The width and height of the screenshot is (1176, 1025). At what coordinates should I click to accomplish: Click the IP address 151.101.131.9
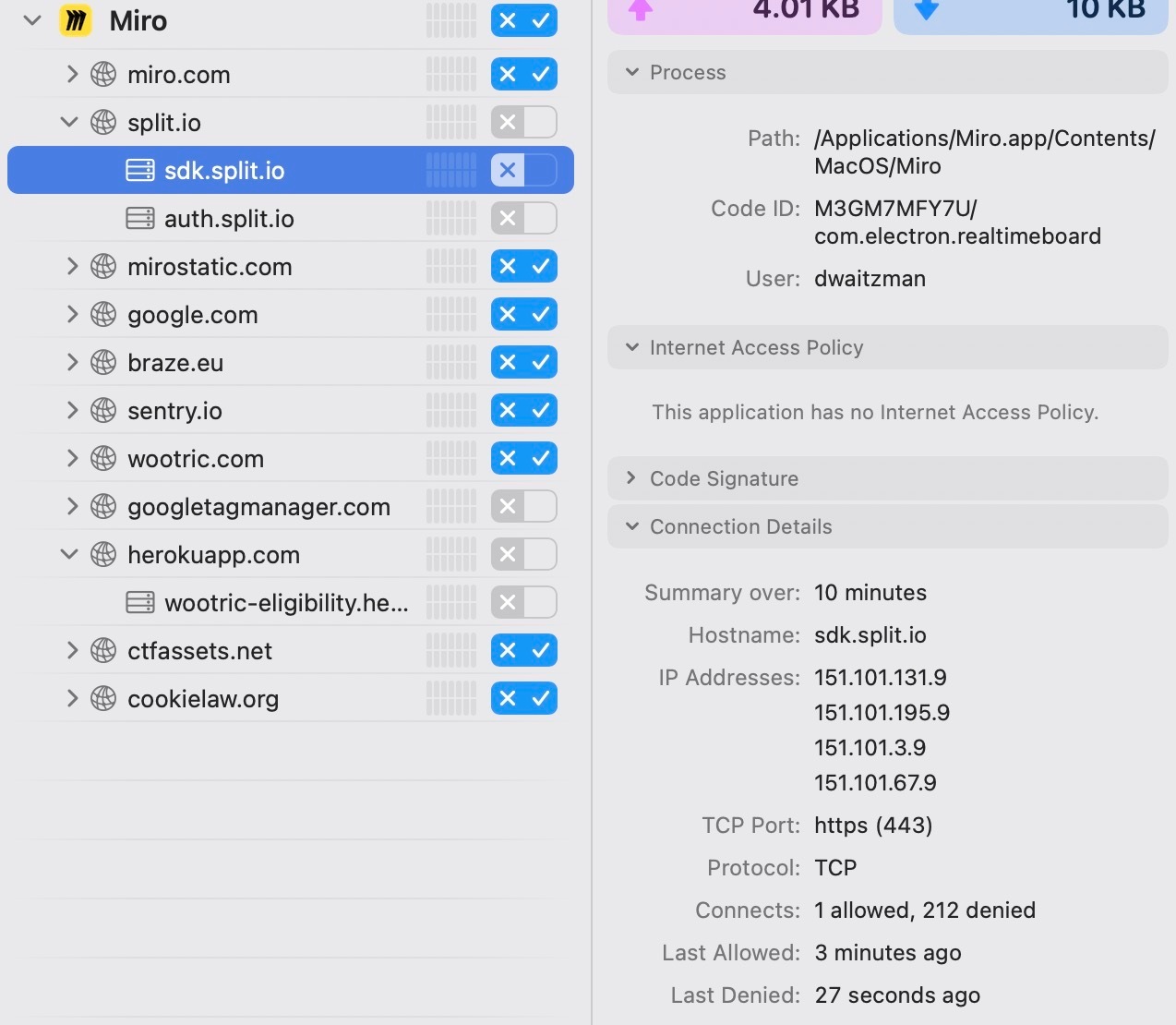coord(881,678)
